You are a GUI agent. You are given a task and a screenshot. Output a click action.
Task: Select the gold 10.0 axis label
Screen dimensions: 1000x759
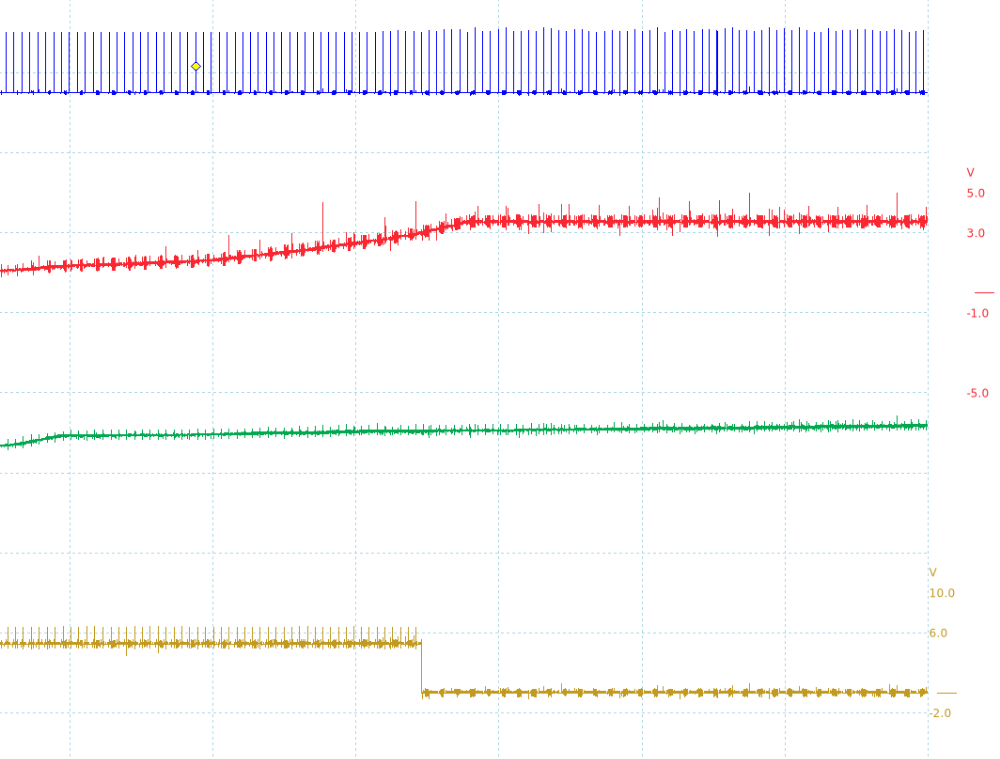click(941, 593)
